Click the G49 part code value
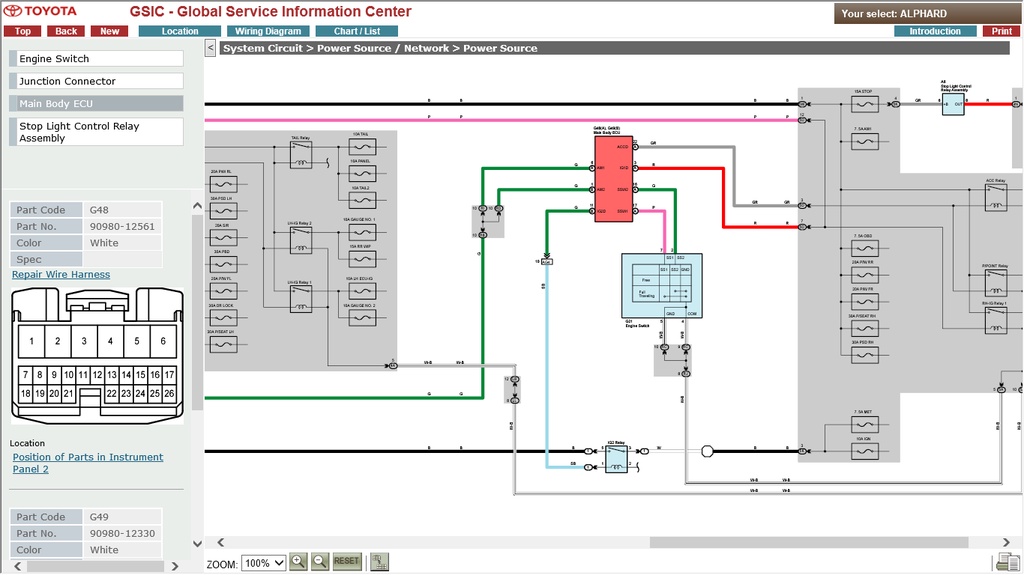The height and width of the screenshot is (575, 1024). click(99, 517)
